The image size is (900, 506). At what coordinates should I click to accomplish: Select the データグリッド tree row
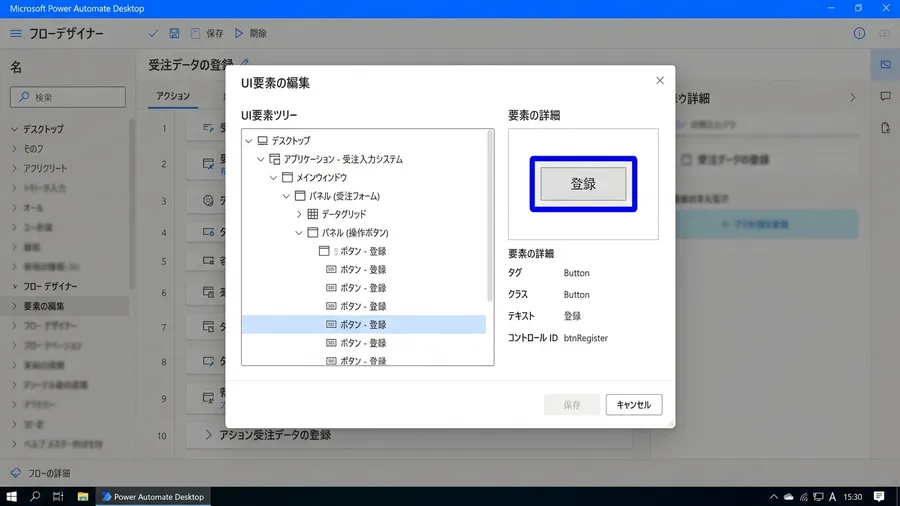tap(364, 215)
